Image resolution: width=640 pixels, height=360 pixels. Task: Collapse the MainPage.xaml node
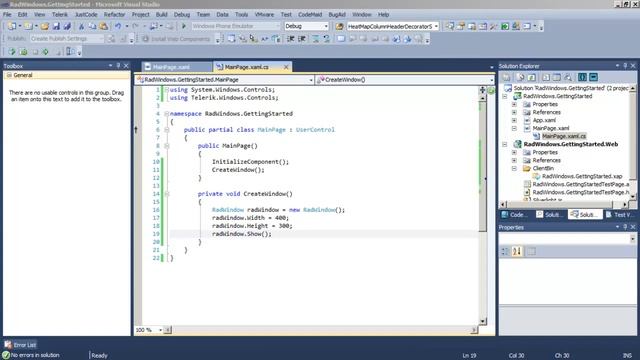point(514,128)
